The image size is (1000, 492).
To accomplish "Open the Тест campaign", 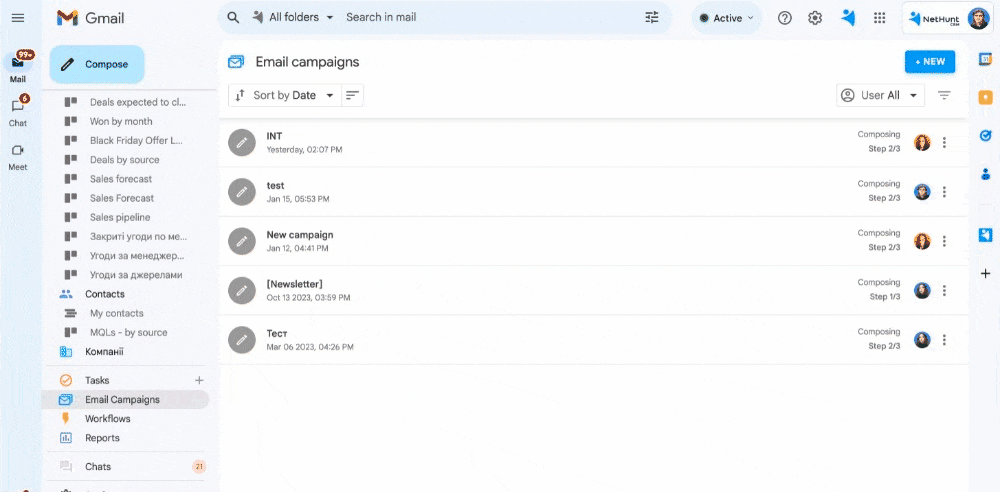I will point(593,339).
